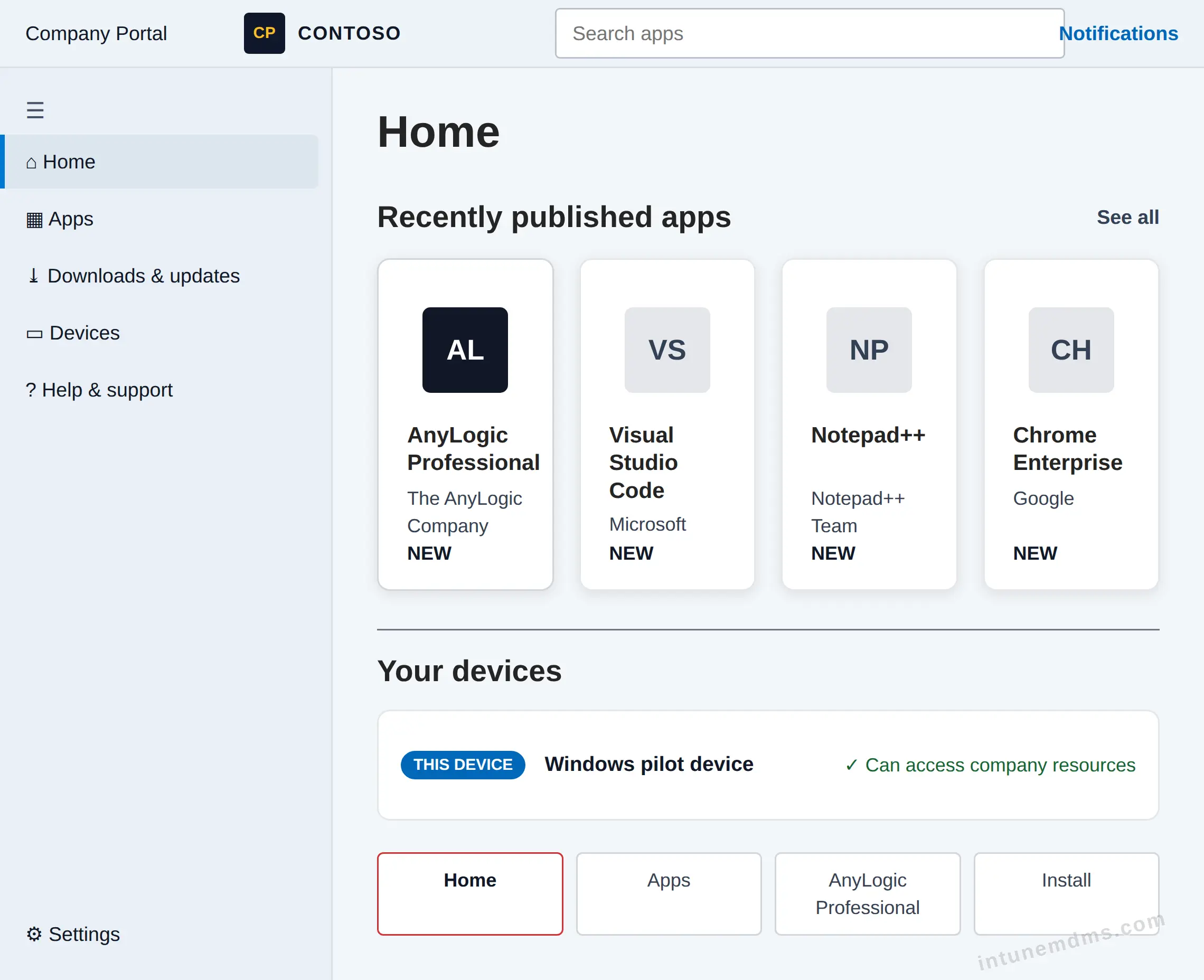
Task: Select the AL AnyLogic app icon
Action: pyautogui.click(x=465, y=350)
